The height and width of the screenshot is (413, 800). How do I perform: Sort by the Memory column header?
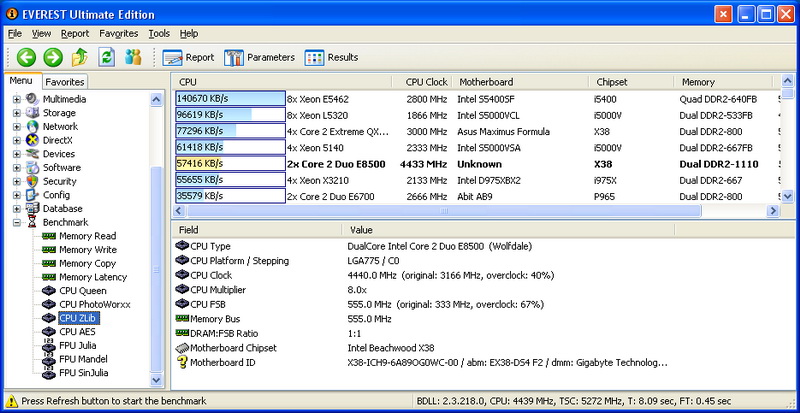click(723, 82)
